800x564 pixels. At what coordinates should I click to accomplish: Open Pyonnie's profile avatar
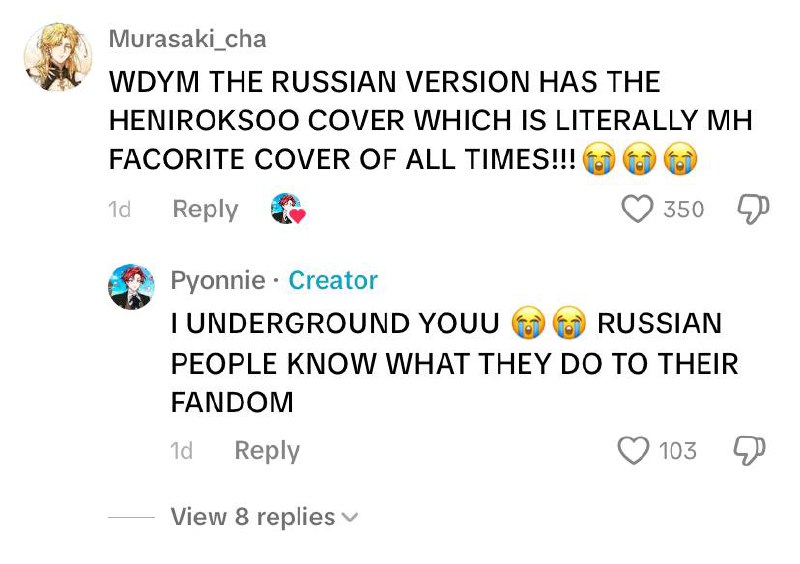[131, 287]
